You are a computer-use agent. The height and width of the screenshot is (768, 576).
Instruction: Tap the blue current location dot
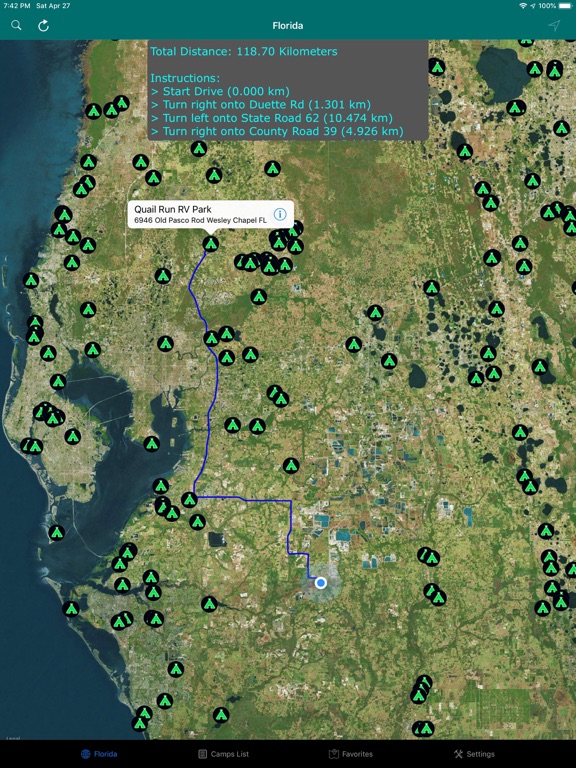(x=321, y=582)
